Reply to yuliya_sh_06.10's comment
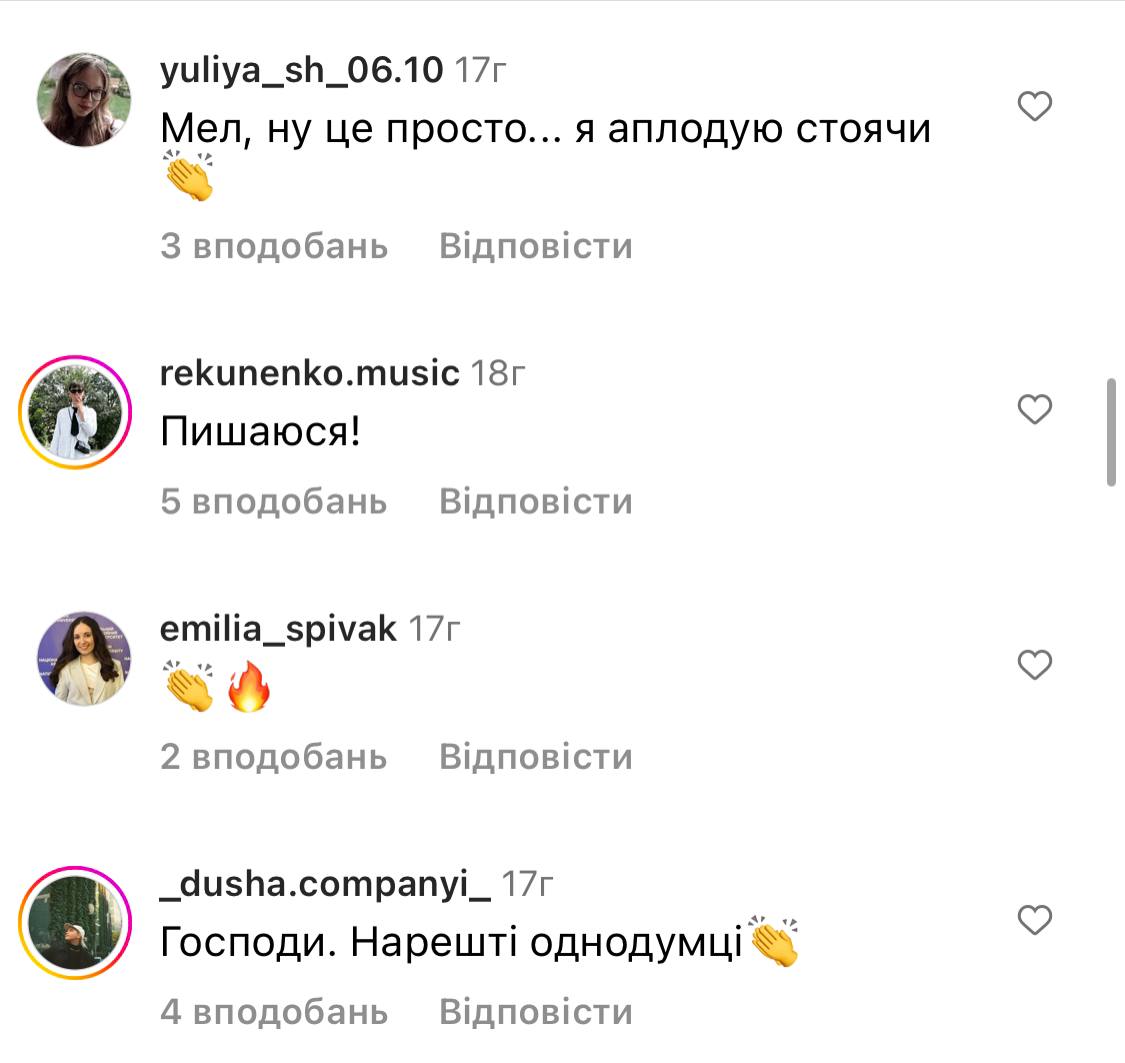This screenshot has height=1063, width=1125. [536, 246]
